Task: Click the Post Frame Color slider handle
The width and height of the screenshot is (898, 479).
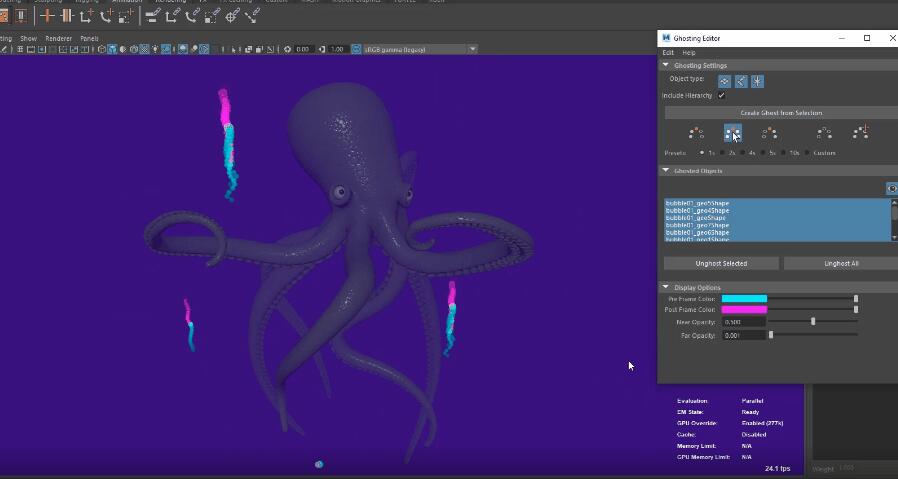Action: click(x=856, y=309)
